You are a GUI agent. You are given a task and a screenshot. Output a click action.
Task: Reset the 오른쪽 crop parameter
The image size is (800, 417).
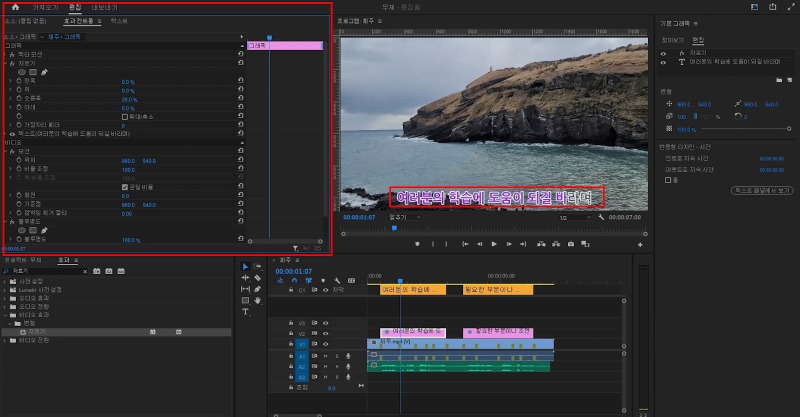240,99
